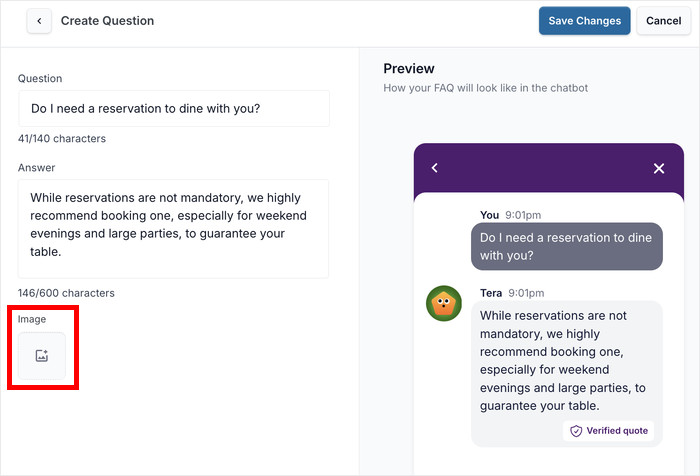The image size is (700, 476).
Task: Click Tera's answer bubble in preview
Action: [x=565, y=360]
